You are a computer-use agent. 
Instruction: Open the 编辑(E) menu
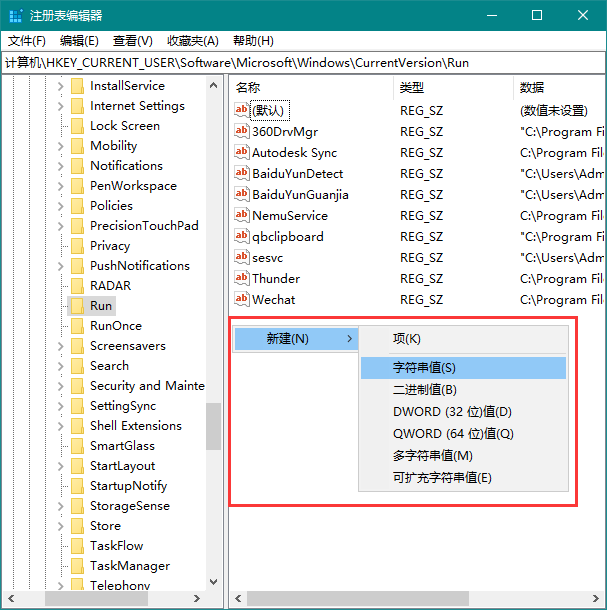79,41
